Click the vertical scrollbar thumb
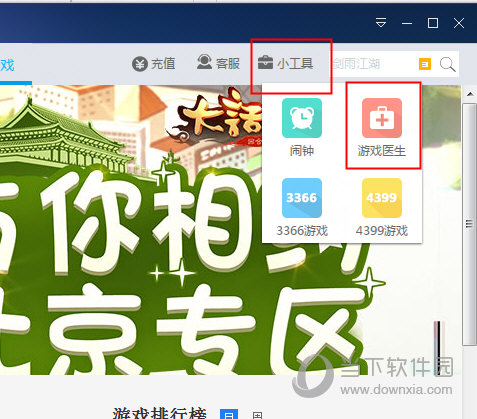This screenshot has height=419, width=477. point(470,224)
